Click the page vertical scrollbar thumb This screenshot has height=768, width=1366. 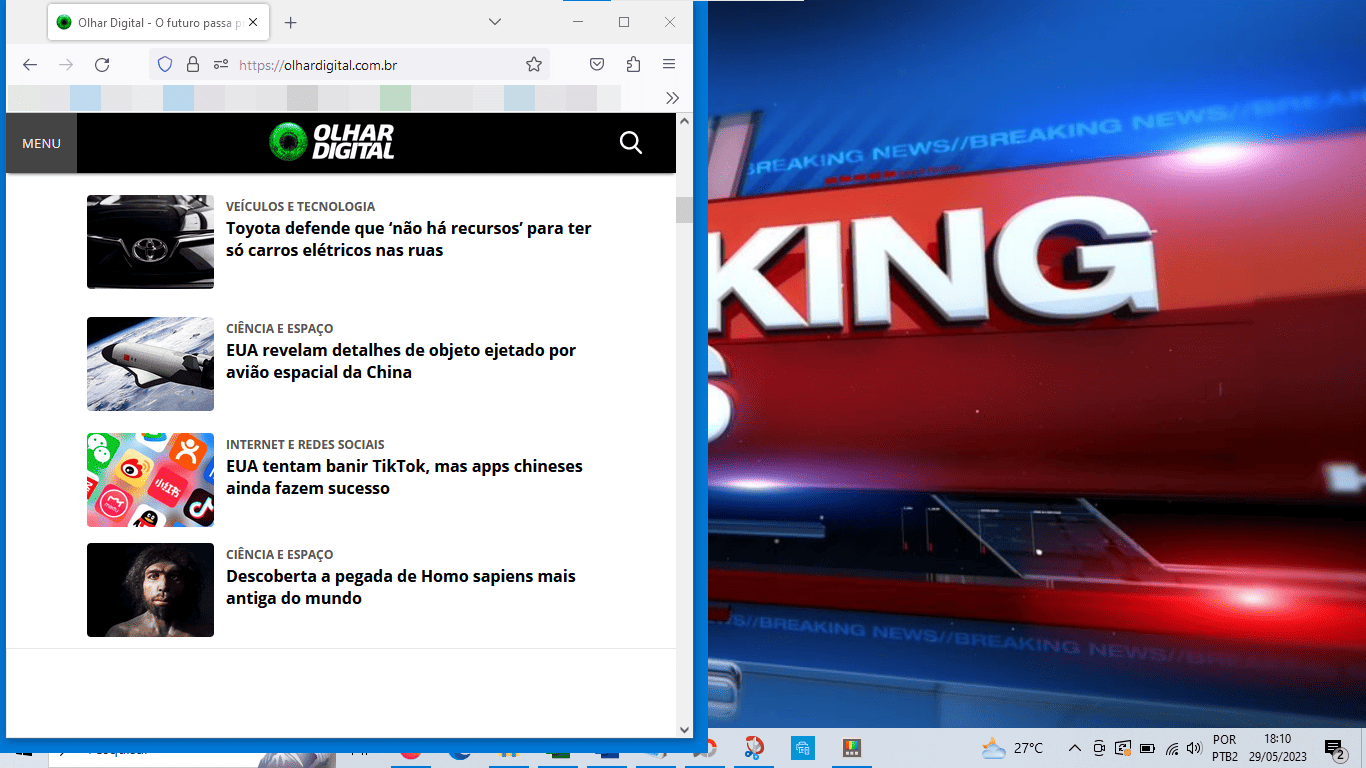click(684, 210)
